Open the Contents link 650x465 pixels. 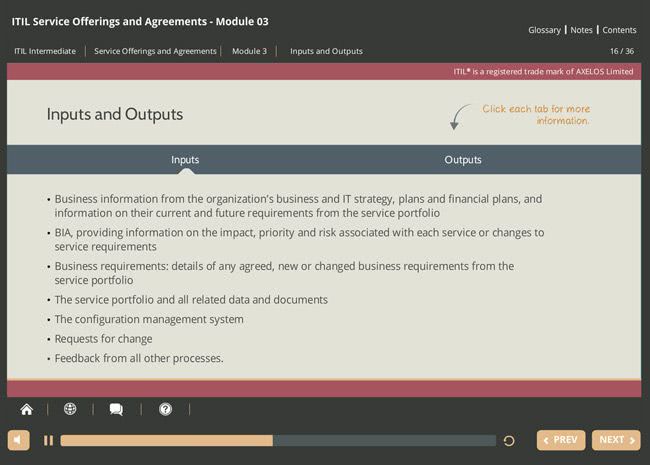tap(619, 30)
